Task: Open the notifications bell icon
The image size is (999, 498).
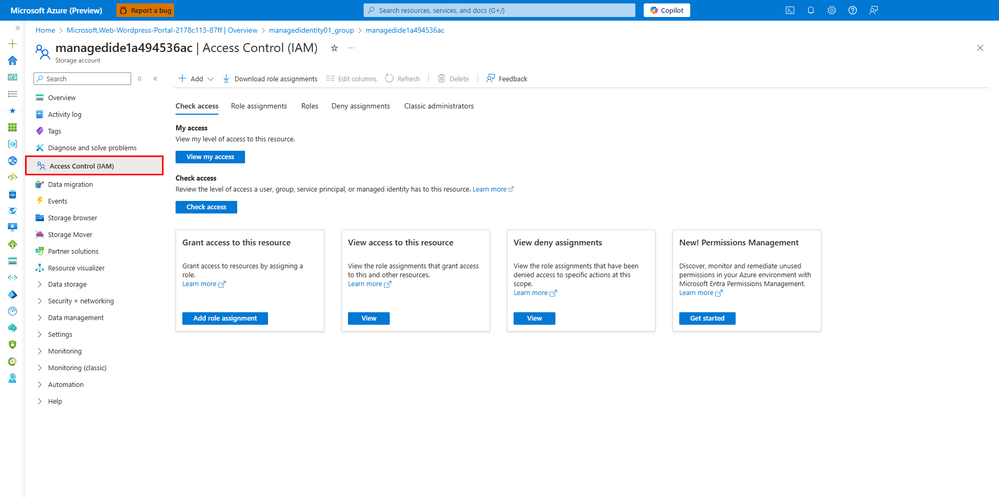Action: [x=810, y=10]
